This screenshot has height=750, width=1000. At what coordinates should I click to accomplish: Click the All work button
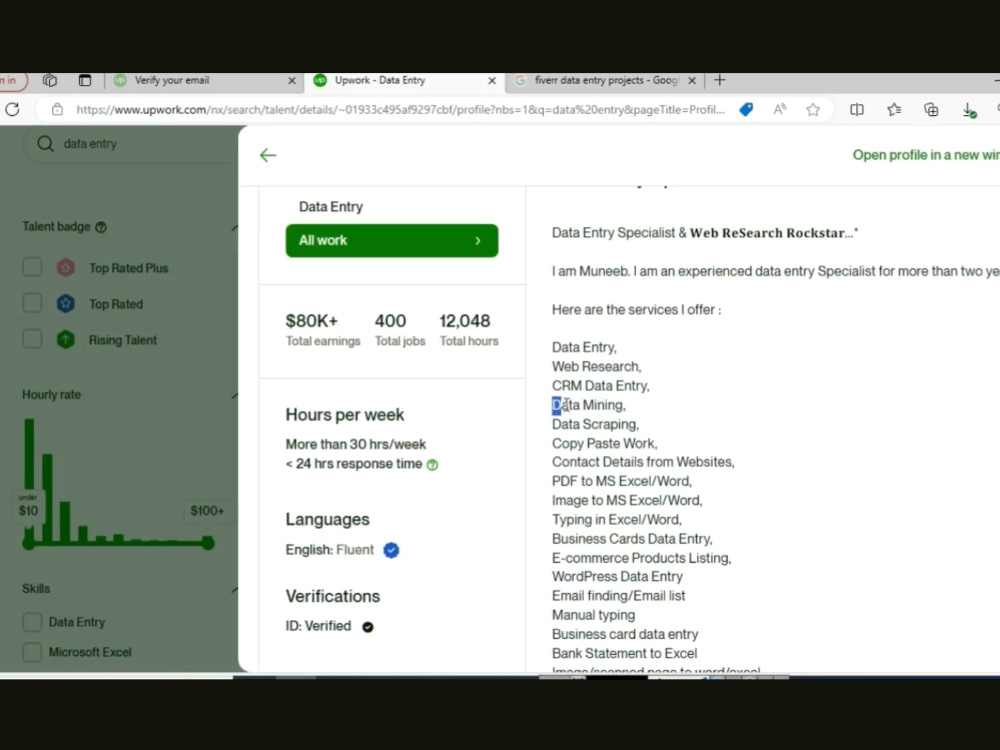[x=392, y=240]
